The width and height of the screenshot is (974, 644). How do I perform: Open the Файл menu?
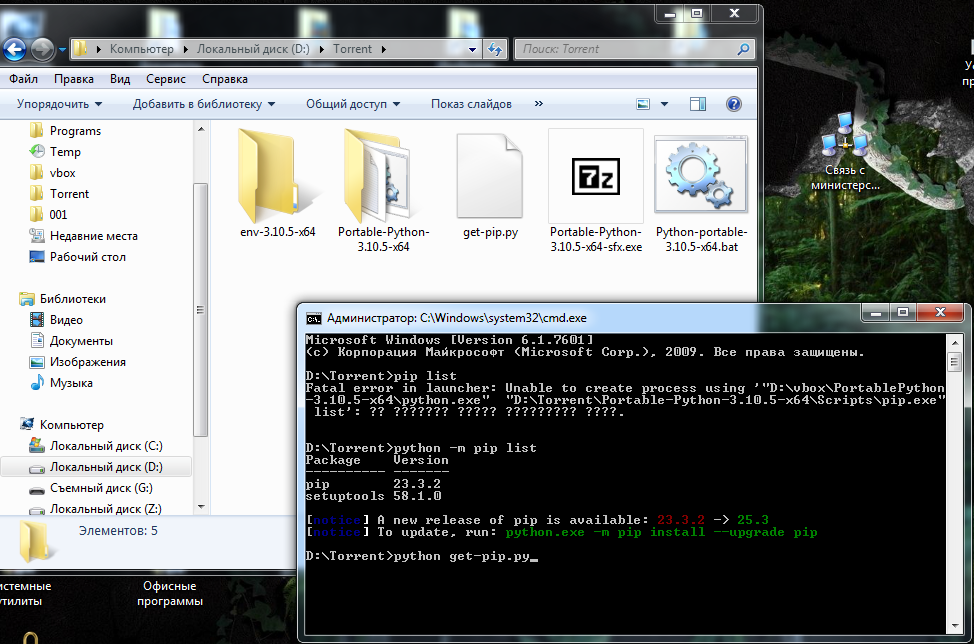(x=23, y=79)
